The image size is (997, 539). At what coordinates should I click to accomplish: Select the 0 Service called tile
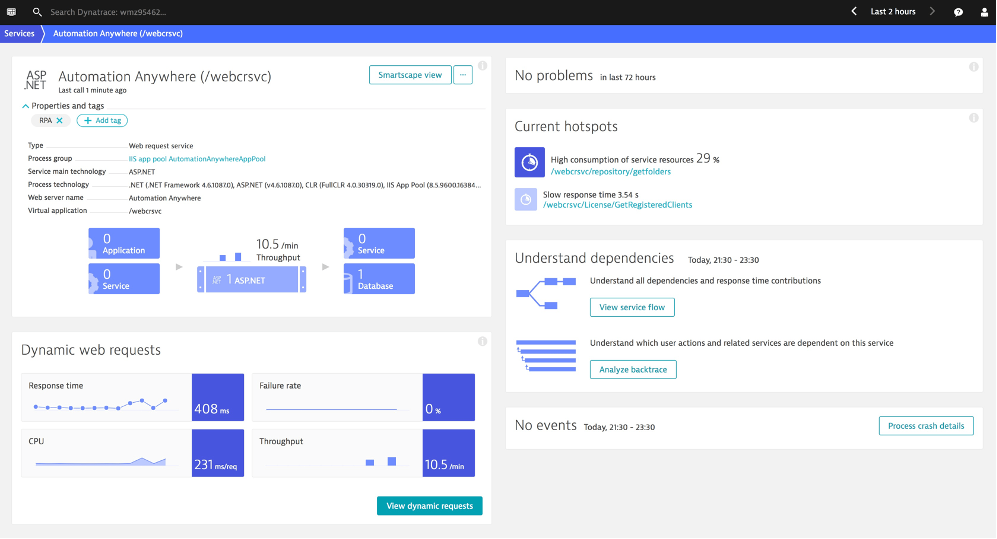[380, 243]
